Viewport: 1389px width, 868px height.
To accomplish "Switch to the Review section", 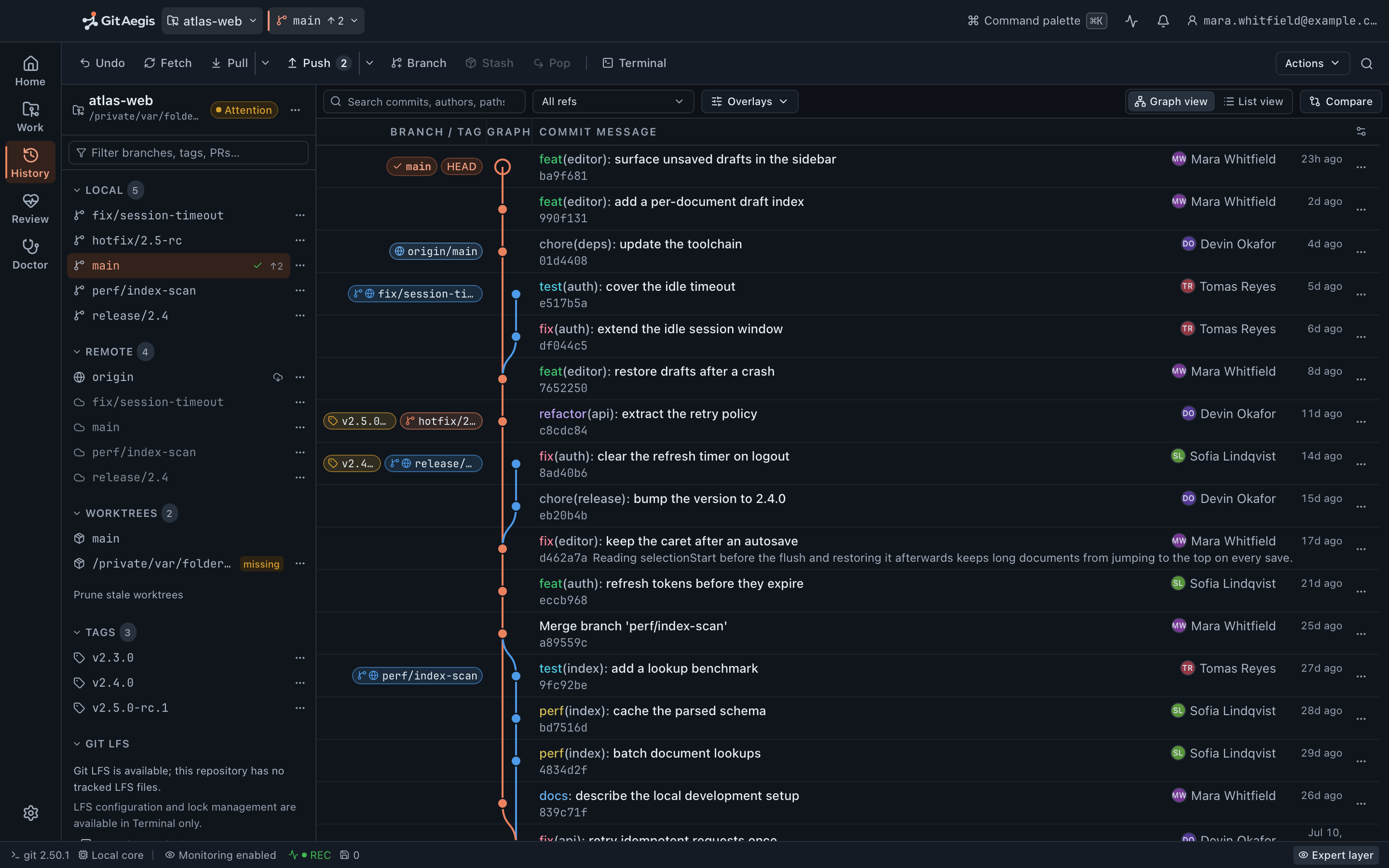I will 30,208.
